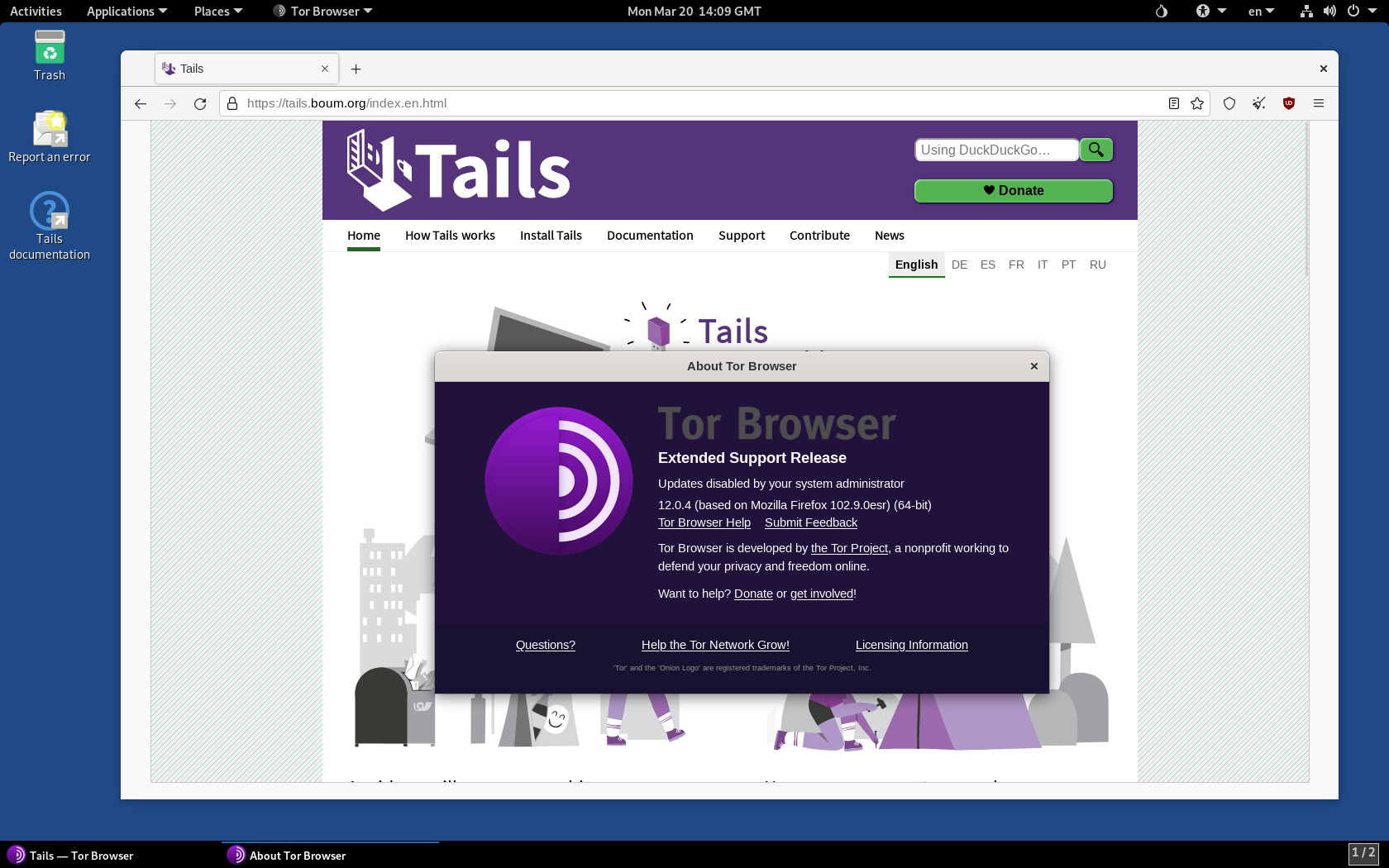This screenshot has height=868, width=1389.
Task: Open the hamburger application menu
Action: (x=1319, y=103)
